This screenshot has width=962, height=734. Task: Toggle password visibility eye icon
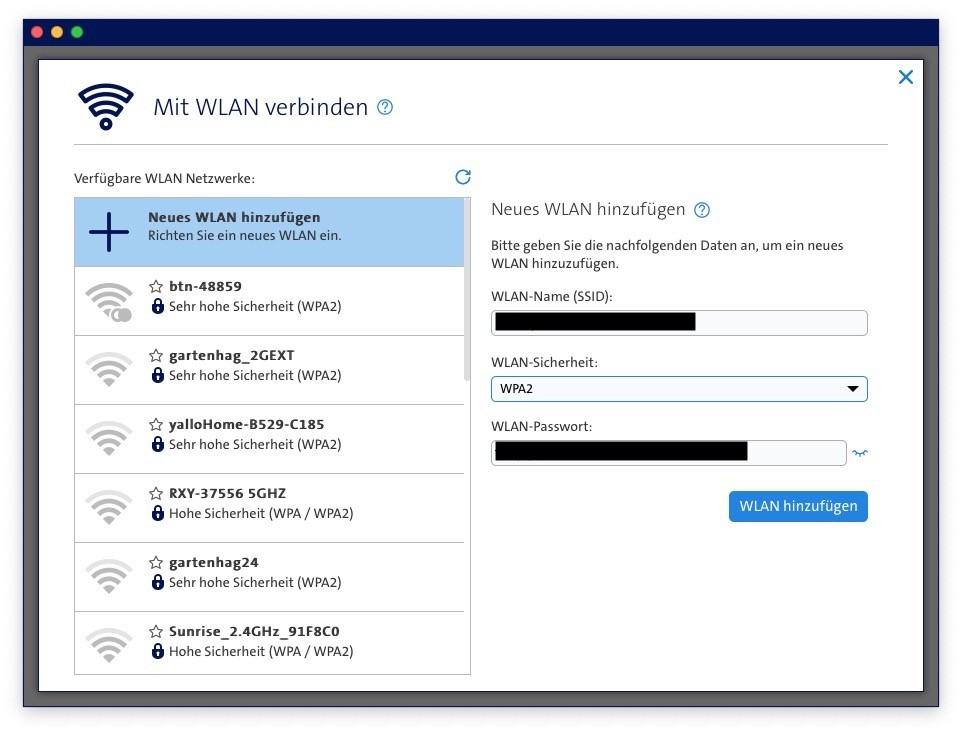(x=859, y=453)
